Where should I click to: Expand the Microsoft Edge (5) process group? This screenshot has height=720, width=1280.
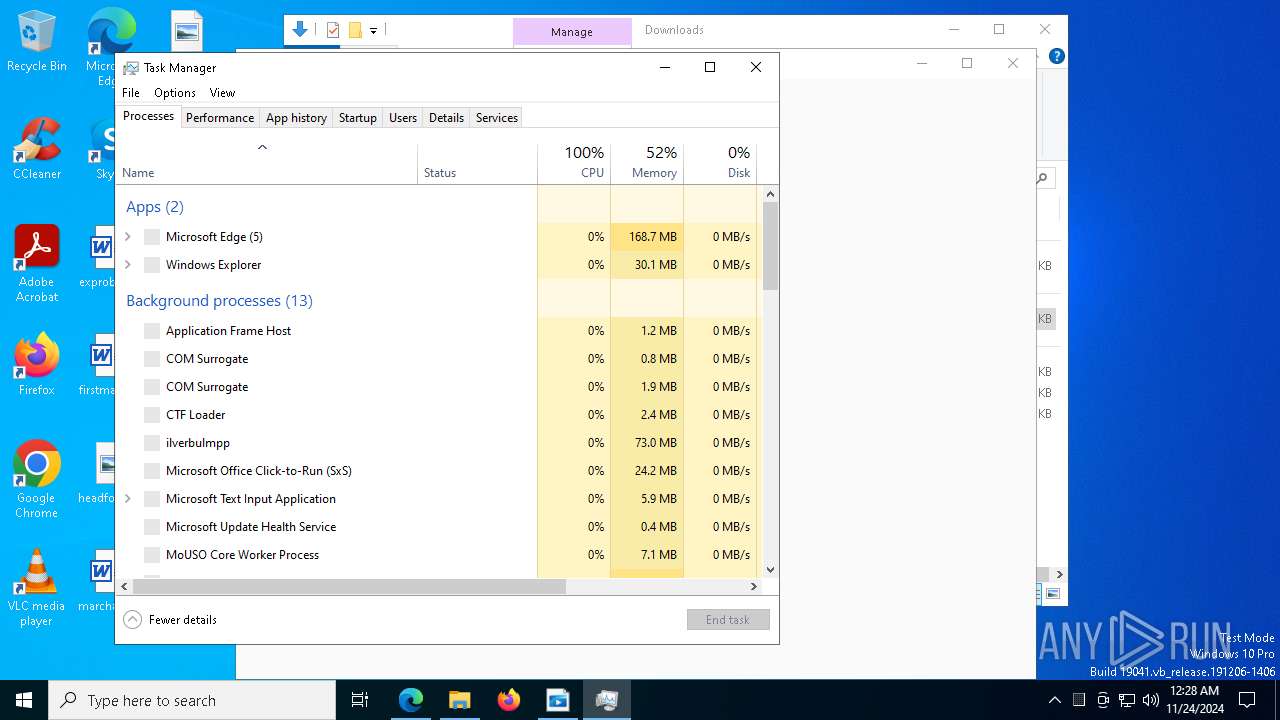tap(128, 237)
